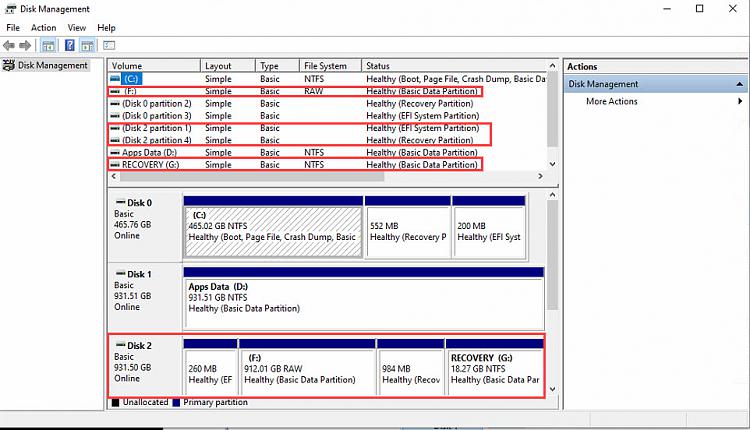Sort by the Type column header
The image size is (750, 430).
pyautogui.click(x=277, y=66)
